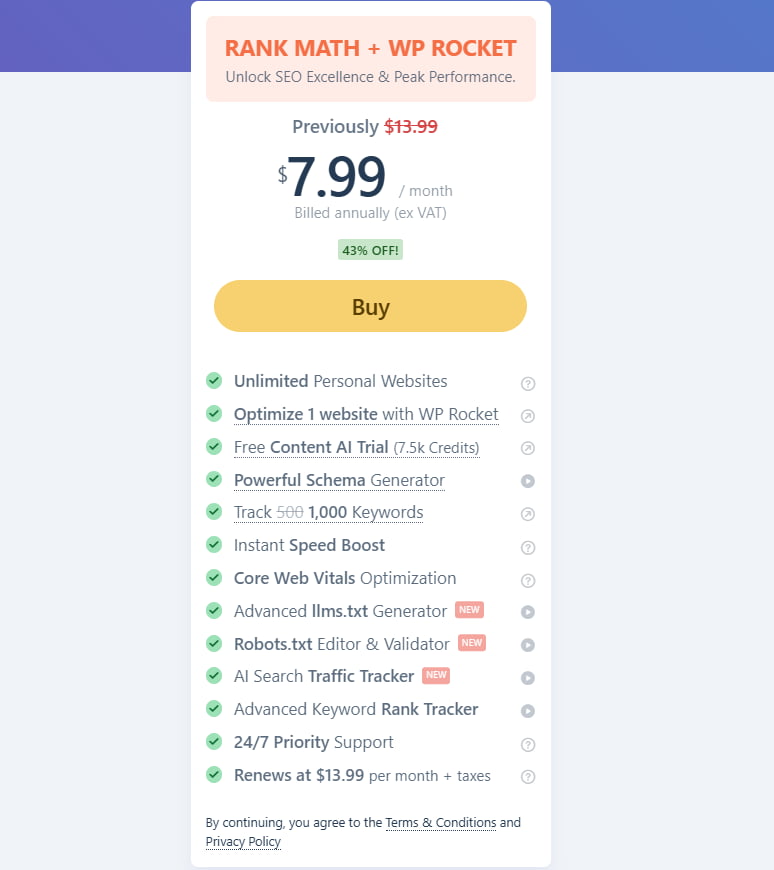Click question mark icon next to Instant Speed Boost
The height and width of the screenshot is (870, 774).
pos(528,547)
